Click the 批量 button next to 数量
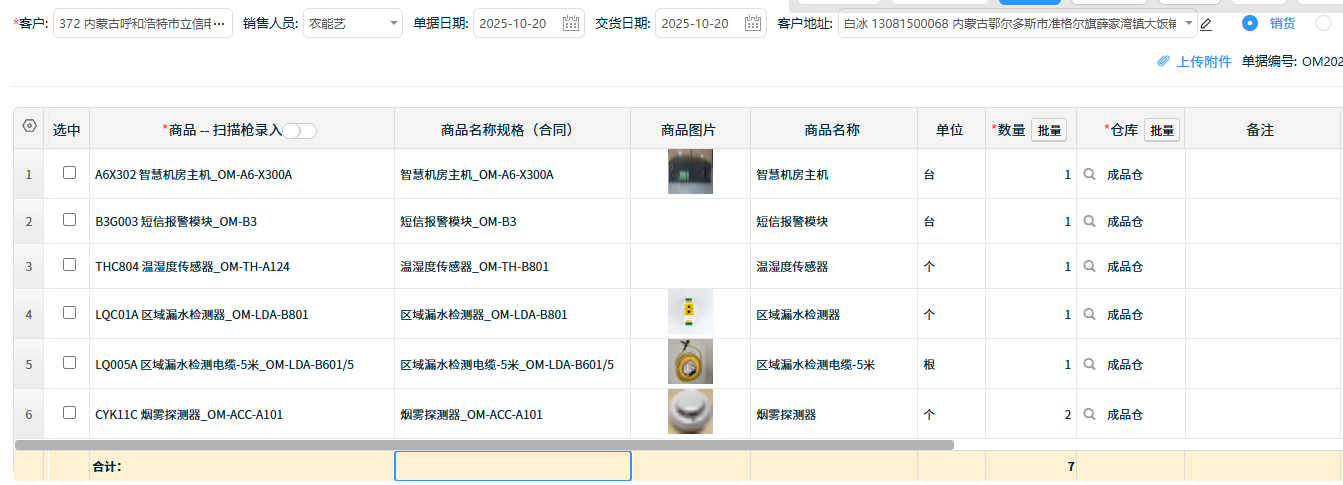 coord(1048,130)
